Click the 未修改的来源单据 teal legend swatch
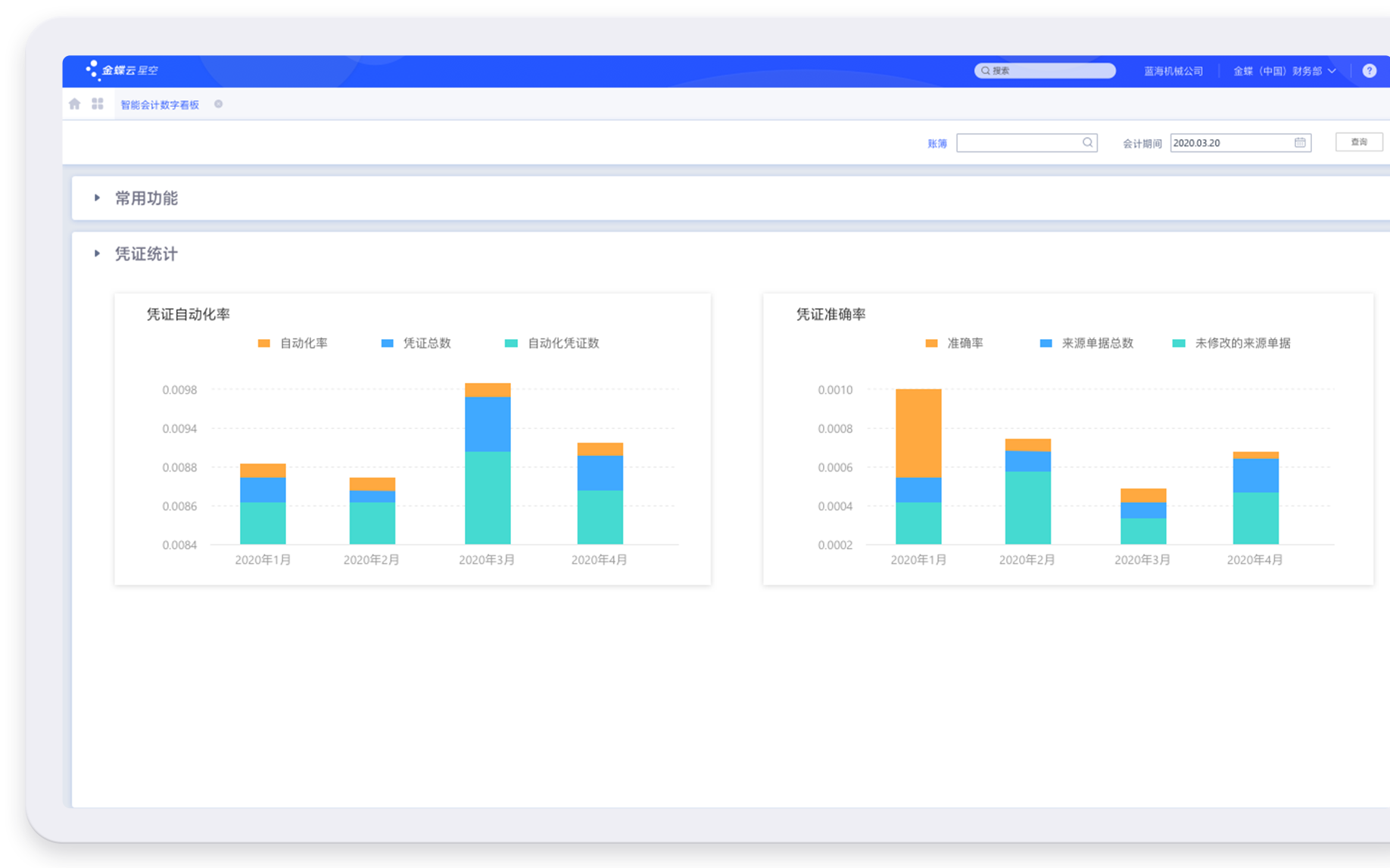This screenshot has height=868, width=1390. click(1178, 344)
